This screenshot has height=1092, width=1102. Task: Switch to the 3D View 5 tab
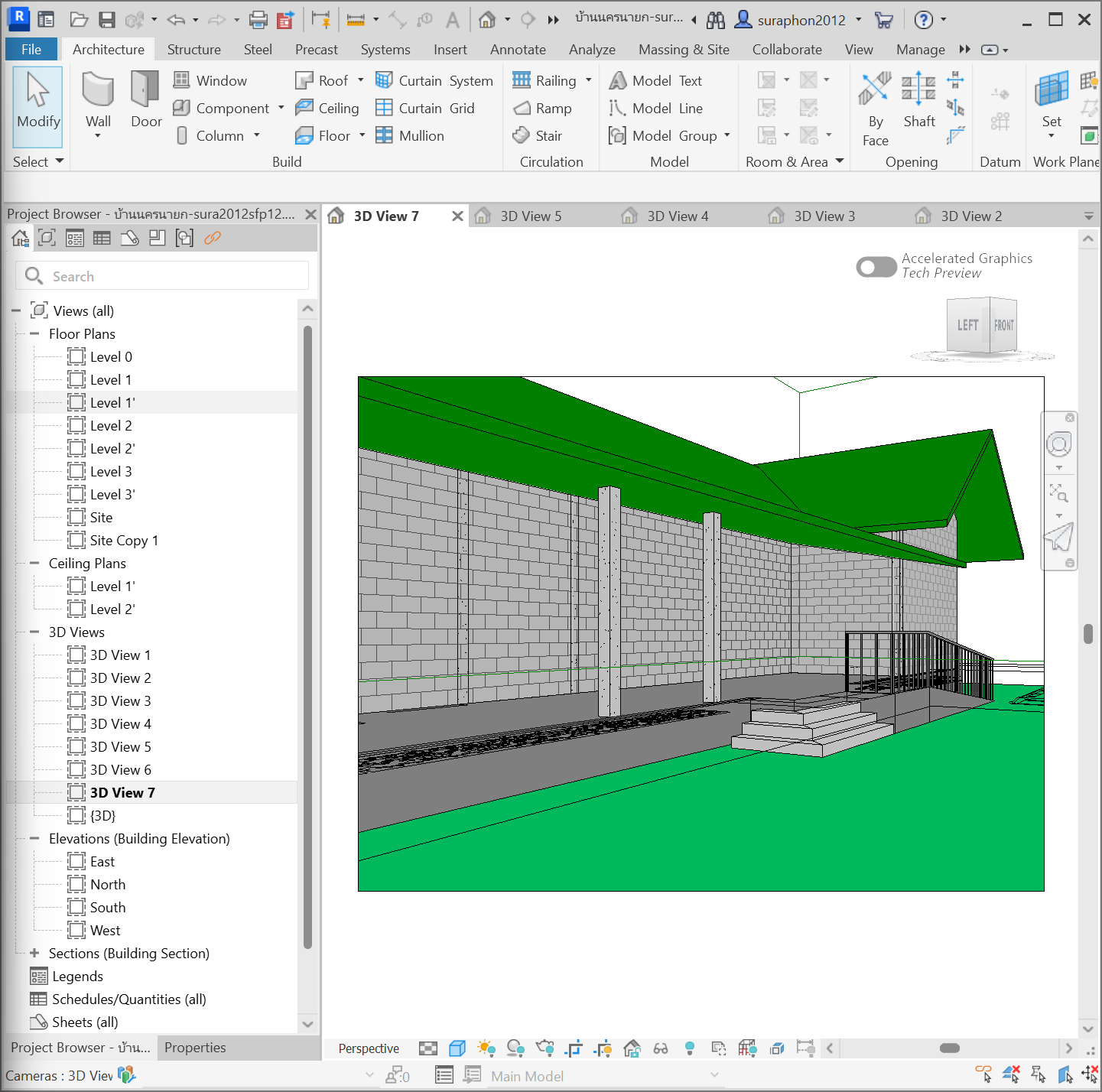530,216
